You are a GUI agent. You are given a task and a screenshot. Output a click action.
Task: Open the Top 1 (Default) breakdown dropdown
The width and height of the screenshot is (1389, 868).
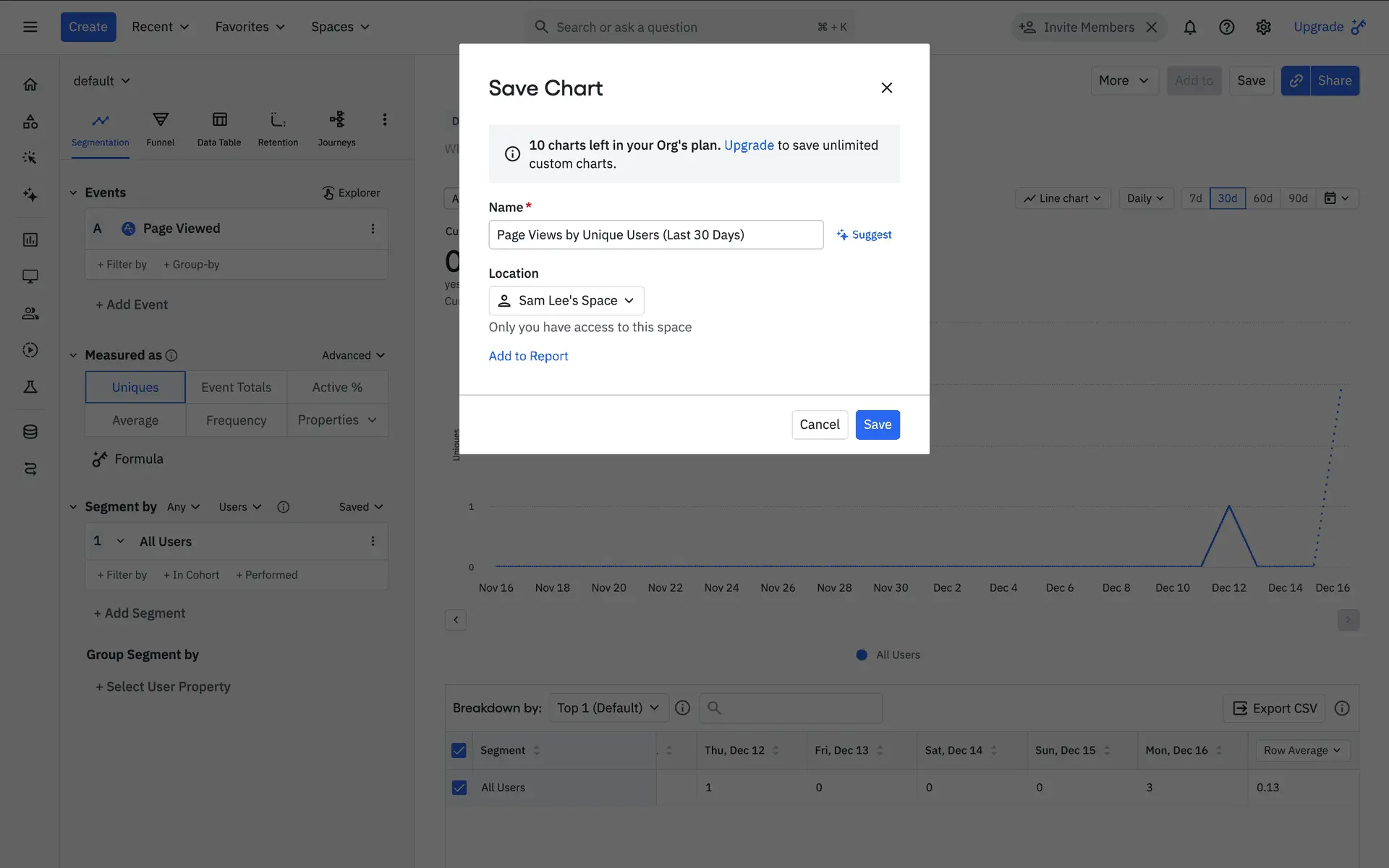pyautogui.click(x=608, y=707)
